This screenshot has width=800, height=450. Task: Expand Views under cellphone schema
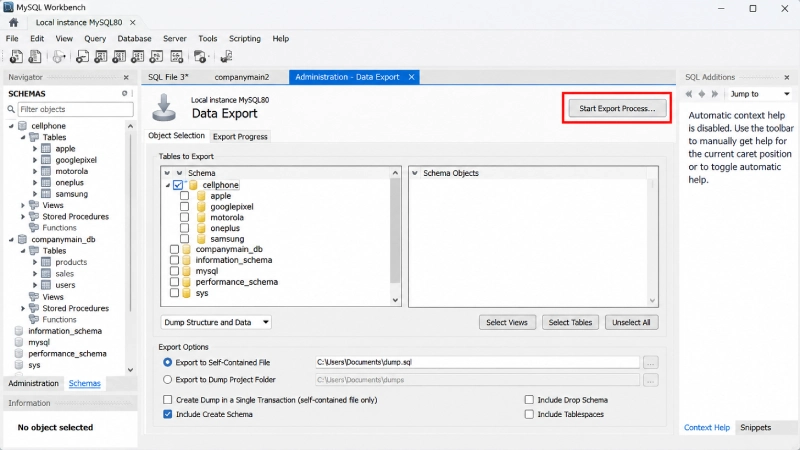pyautogui.click(x=23, y=205)
